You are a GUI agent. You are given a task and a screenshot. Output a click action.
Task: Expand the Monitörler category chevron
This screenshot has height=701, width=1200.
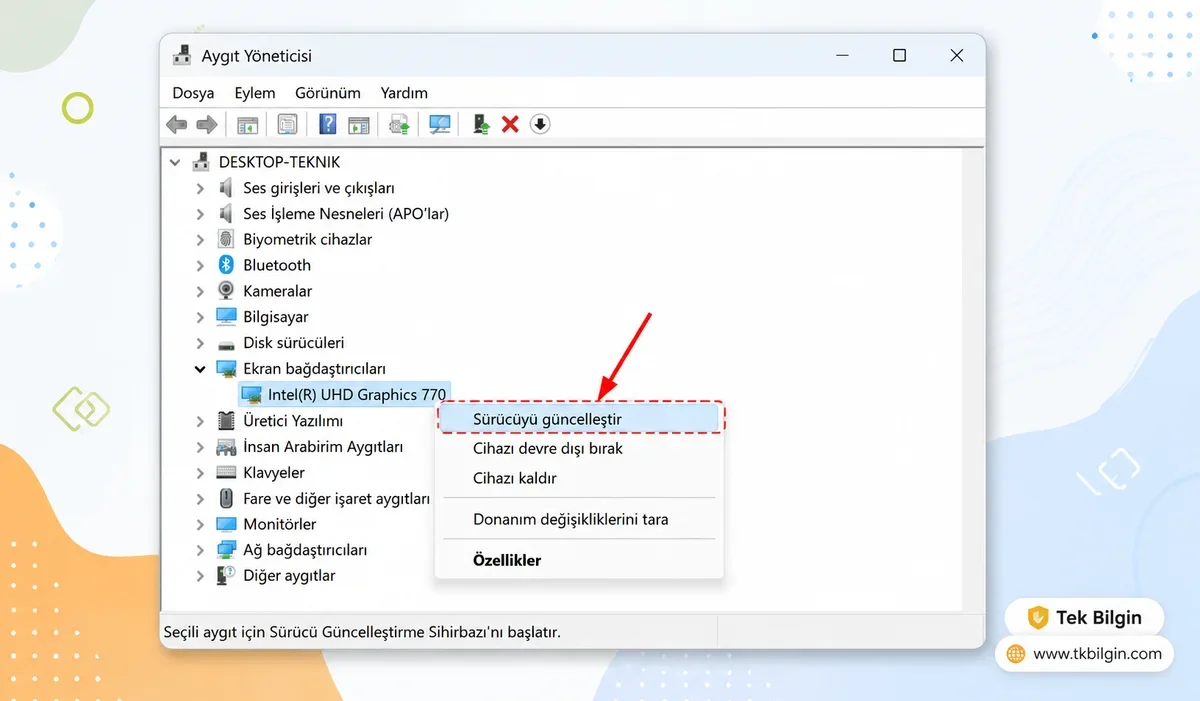200,524
